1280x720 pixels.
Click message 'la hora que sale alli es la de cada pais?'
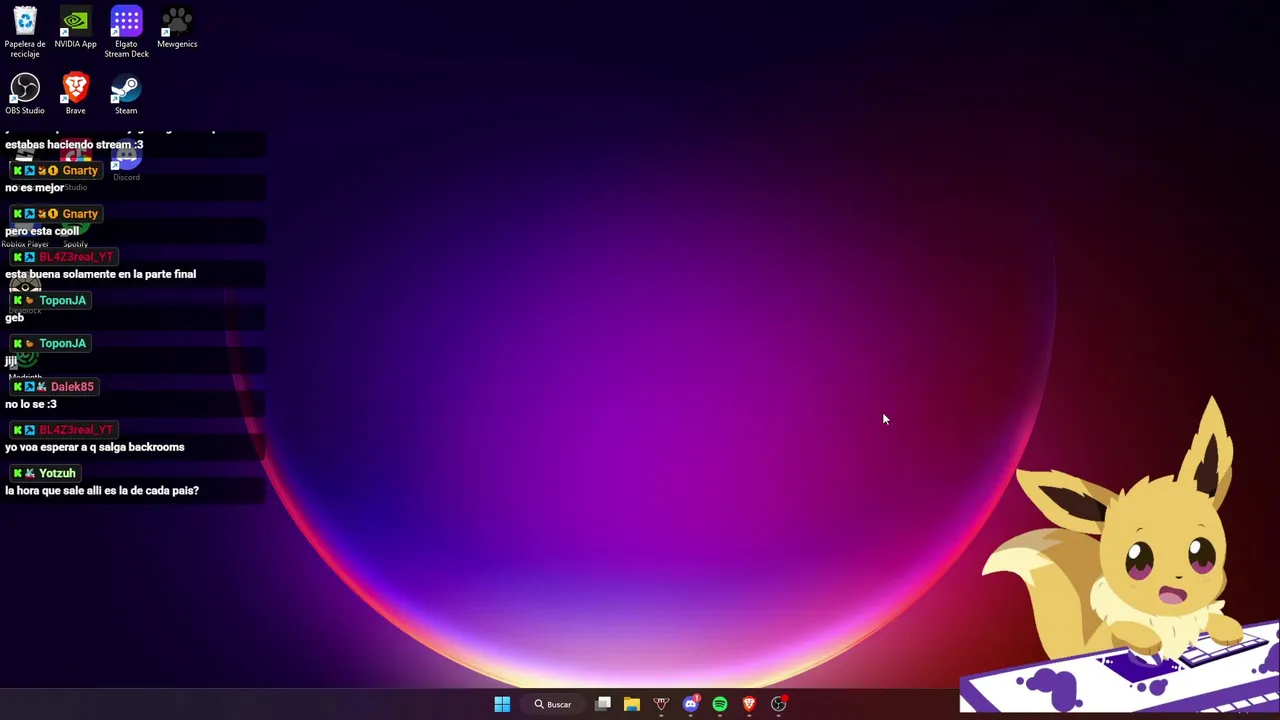pyautogui.click(x=102, y=490)
